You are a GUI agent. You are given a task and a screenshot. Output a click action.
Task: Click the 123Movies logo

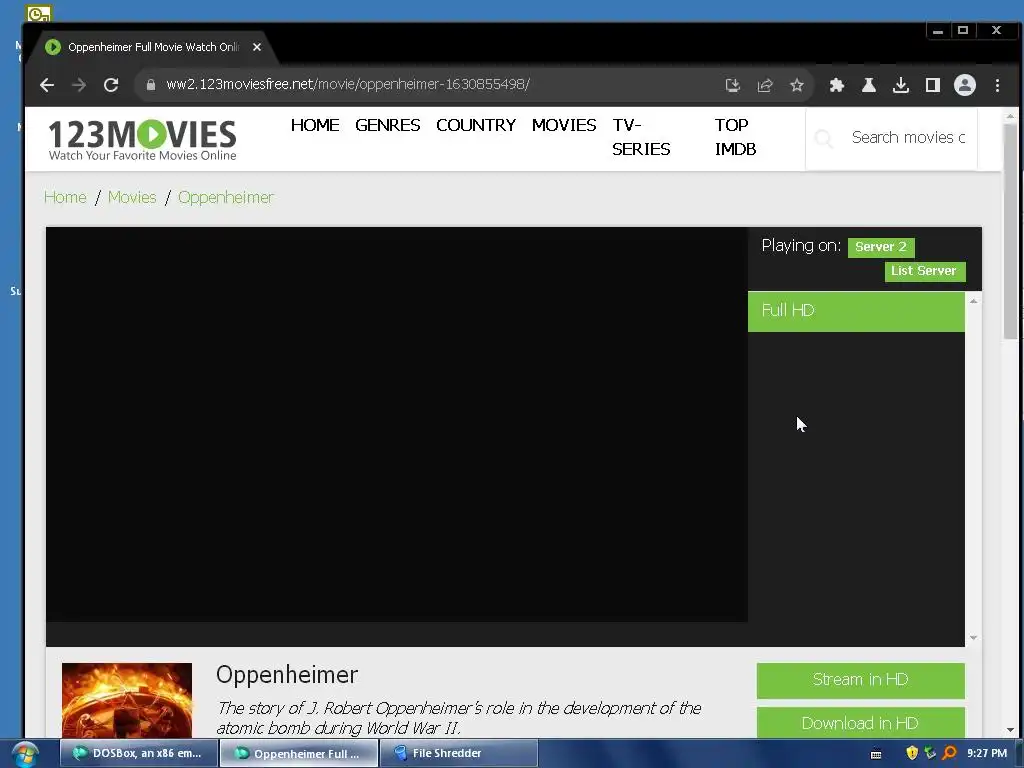coord(142,139)
